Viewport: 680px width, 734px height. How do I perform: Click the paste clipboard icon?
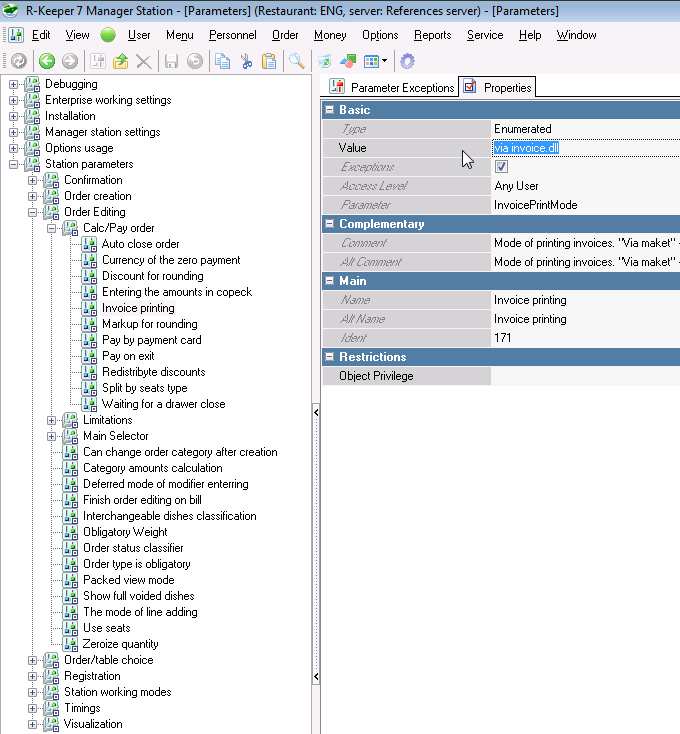[269, 61]
